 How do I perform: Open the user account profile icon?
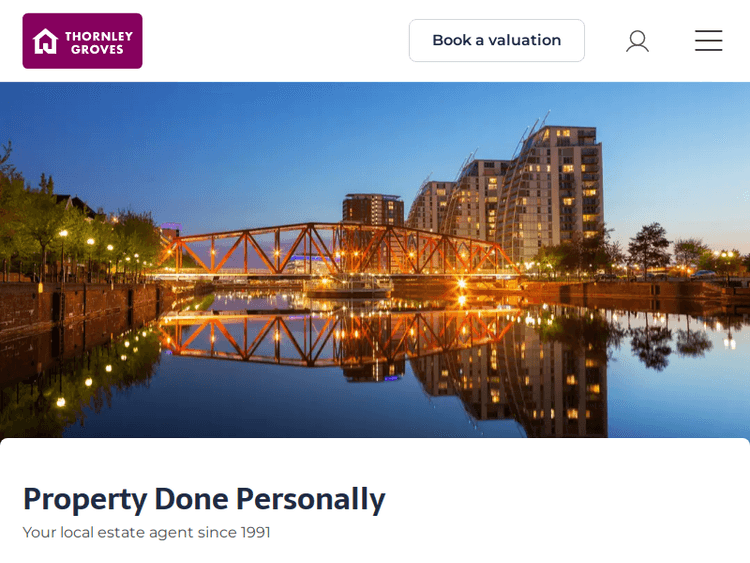pos(637,41)
